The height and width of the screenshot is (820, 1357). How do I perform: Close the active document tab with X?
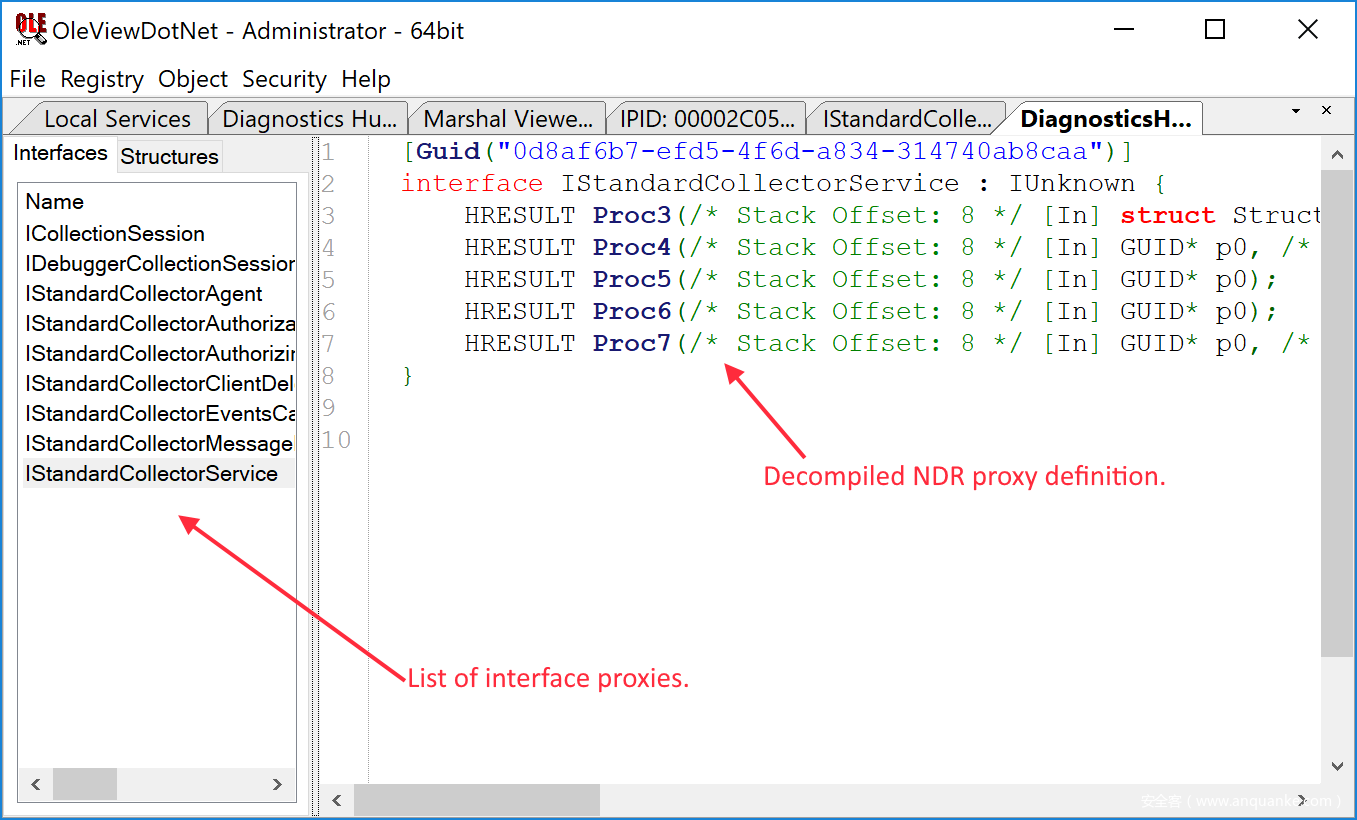[x=1327, y=111]
